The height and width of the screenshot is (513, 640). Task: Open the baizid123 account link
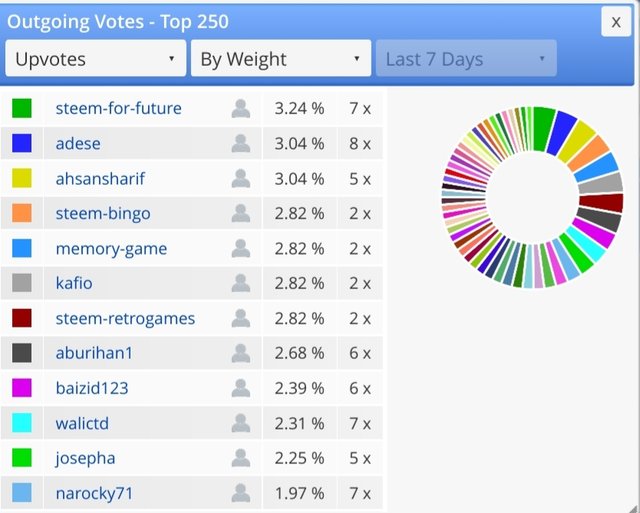[92, 388]
